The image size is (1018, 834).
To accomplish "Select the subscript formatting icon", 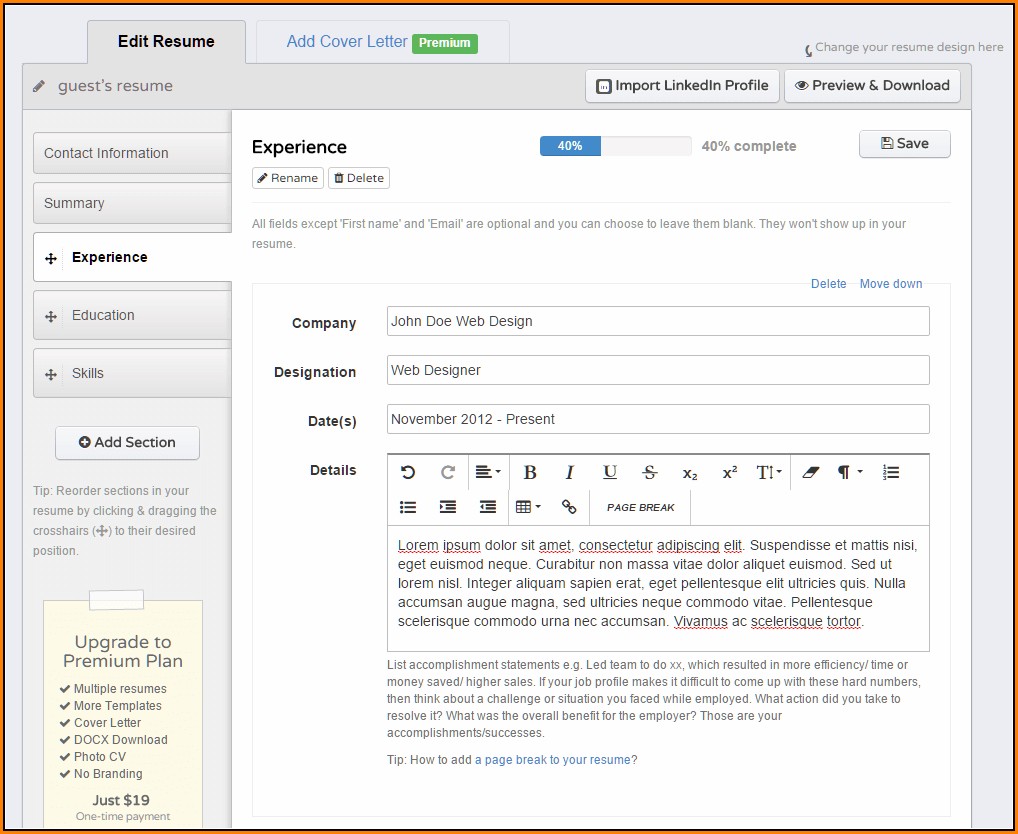I will click(690, 473).
